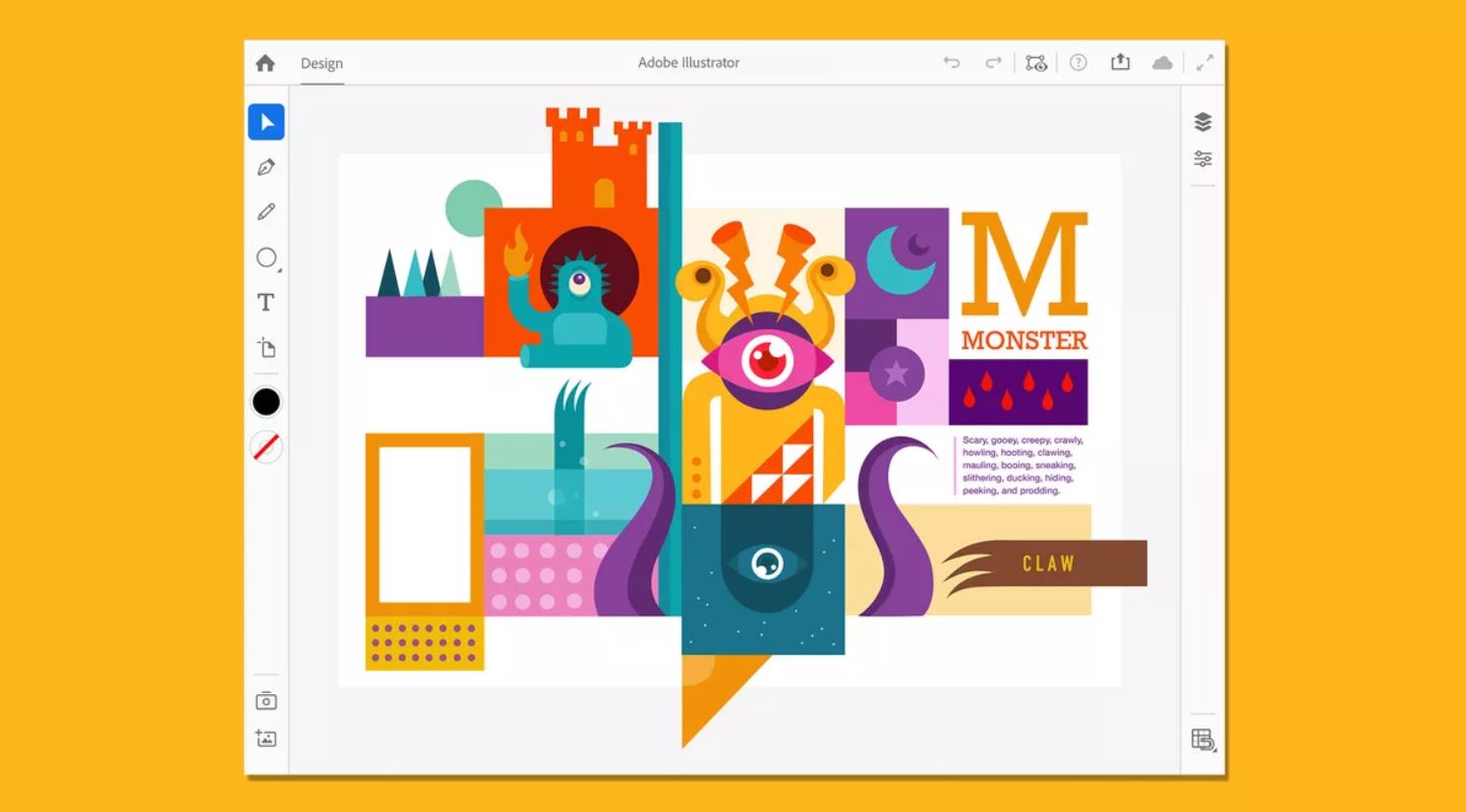Click the Adobe Illustrator title text
Viewport: 1466px width, 812px height.
pyautogui.click(x=688, y=62)
